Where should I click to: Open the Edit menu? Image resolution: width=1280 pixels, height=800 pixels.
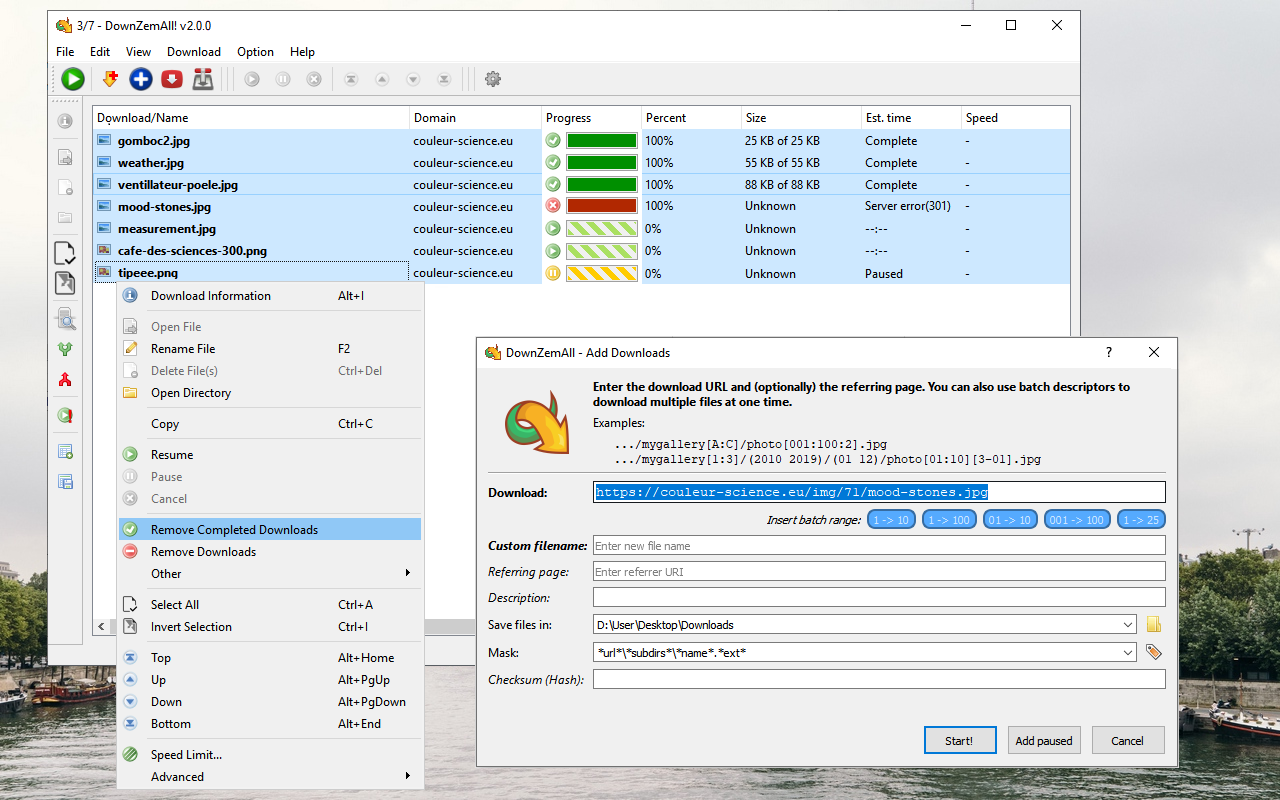click(100, 52)
